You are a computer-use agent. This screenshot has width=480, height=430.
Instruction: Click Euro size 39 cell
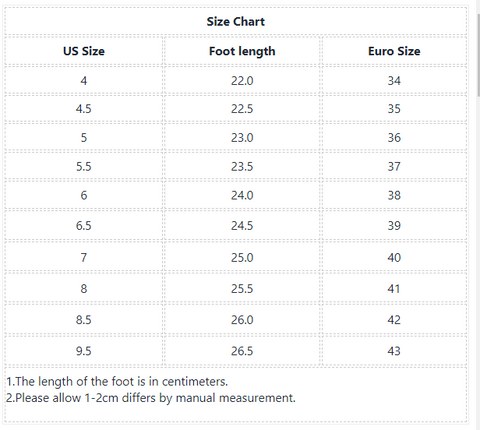tap(394, 225)
